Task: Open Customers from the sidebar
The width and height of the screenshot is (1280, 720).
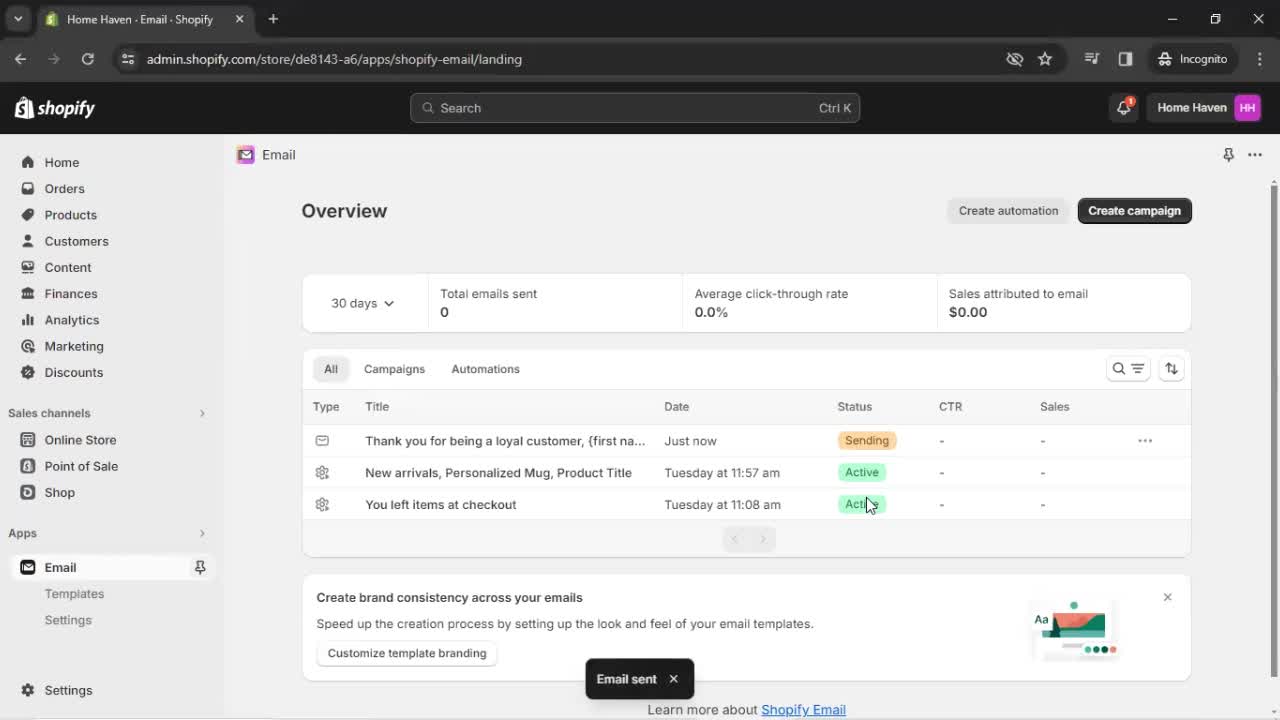Action: pyautogui.click(x=76, y=241)
